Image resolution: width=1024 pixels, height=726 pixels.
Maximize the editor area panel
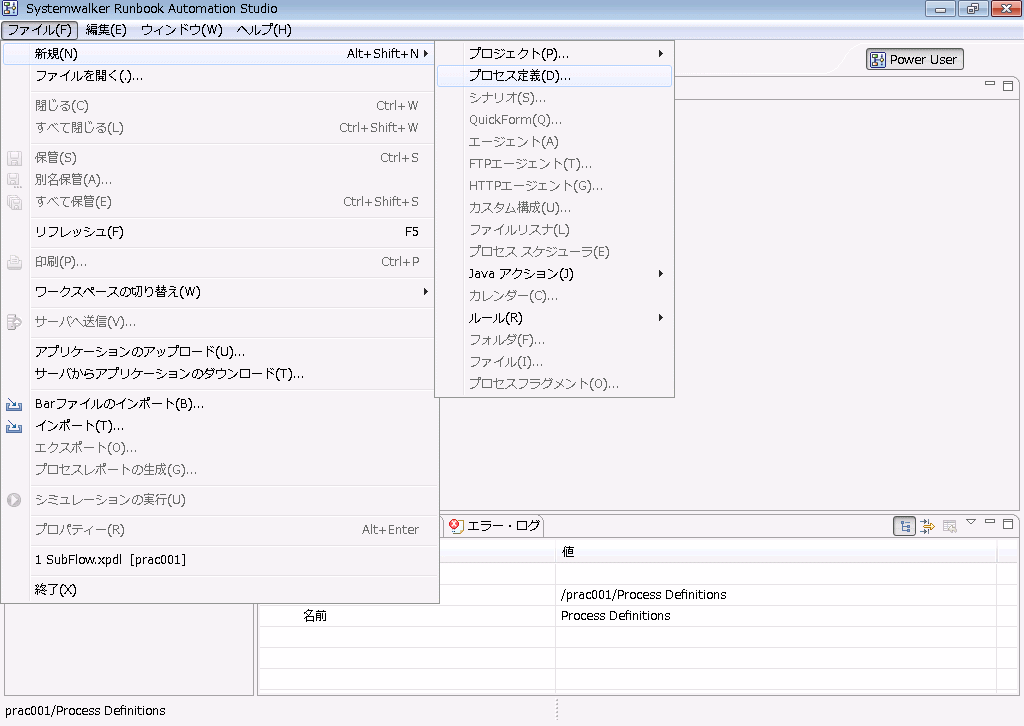[1008, 86]
